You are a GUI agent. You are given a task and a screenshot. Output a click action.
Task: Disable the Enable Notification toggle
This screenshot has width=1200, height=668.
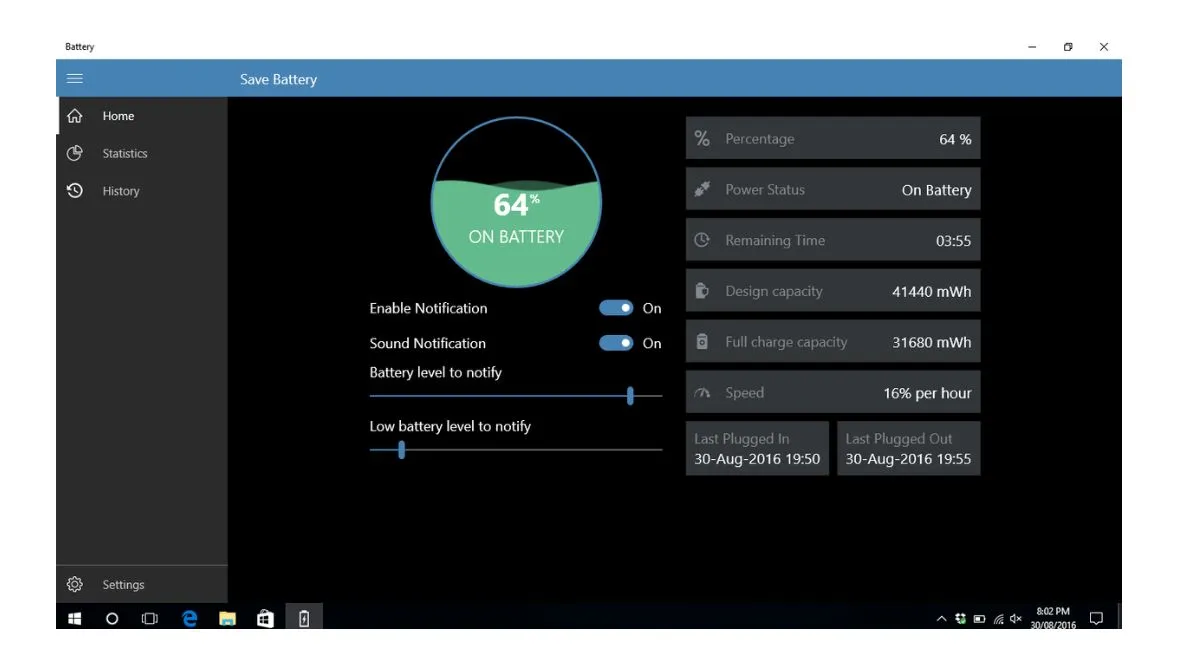(x=616, y=308)
